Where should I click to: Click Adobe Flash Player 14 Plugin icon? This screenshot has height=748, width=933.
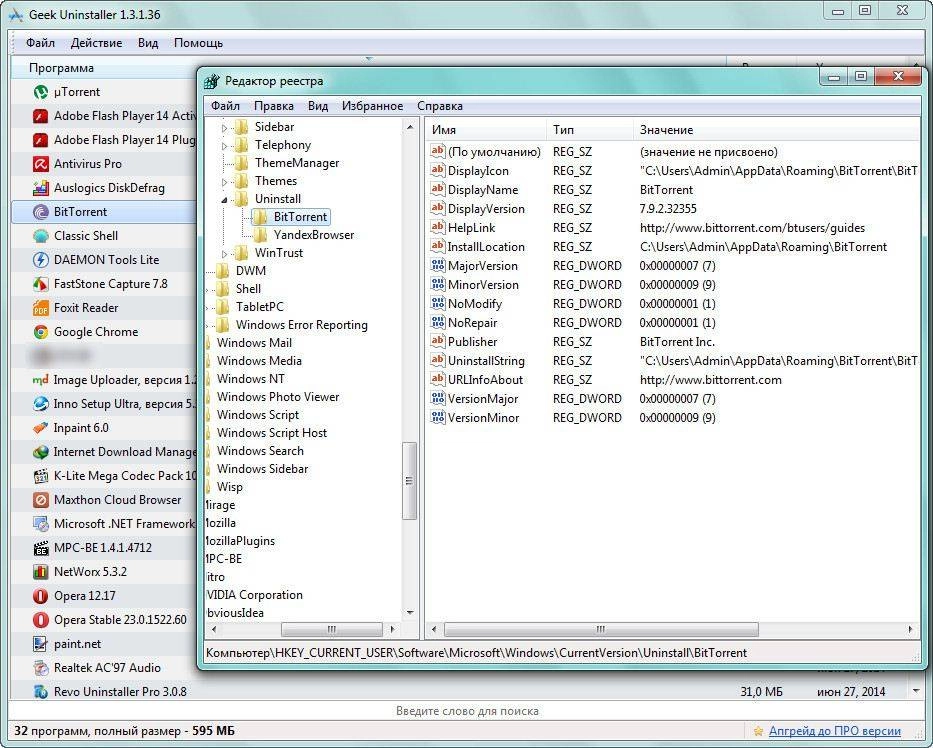pyautogui.click(x=40, y=140)
